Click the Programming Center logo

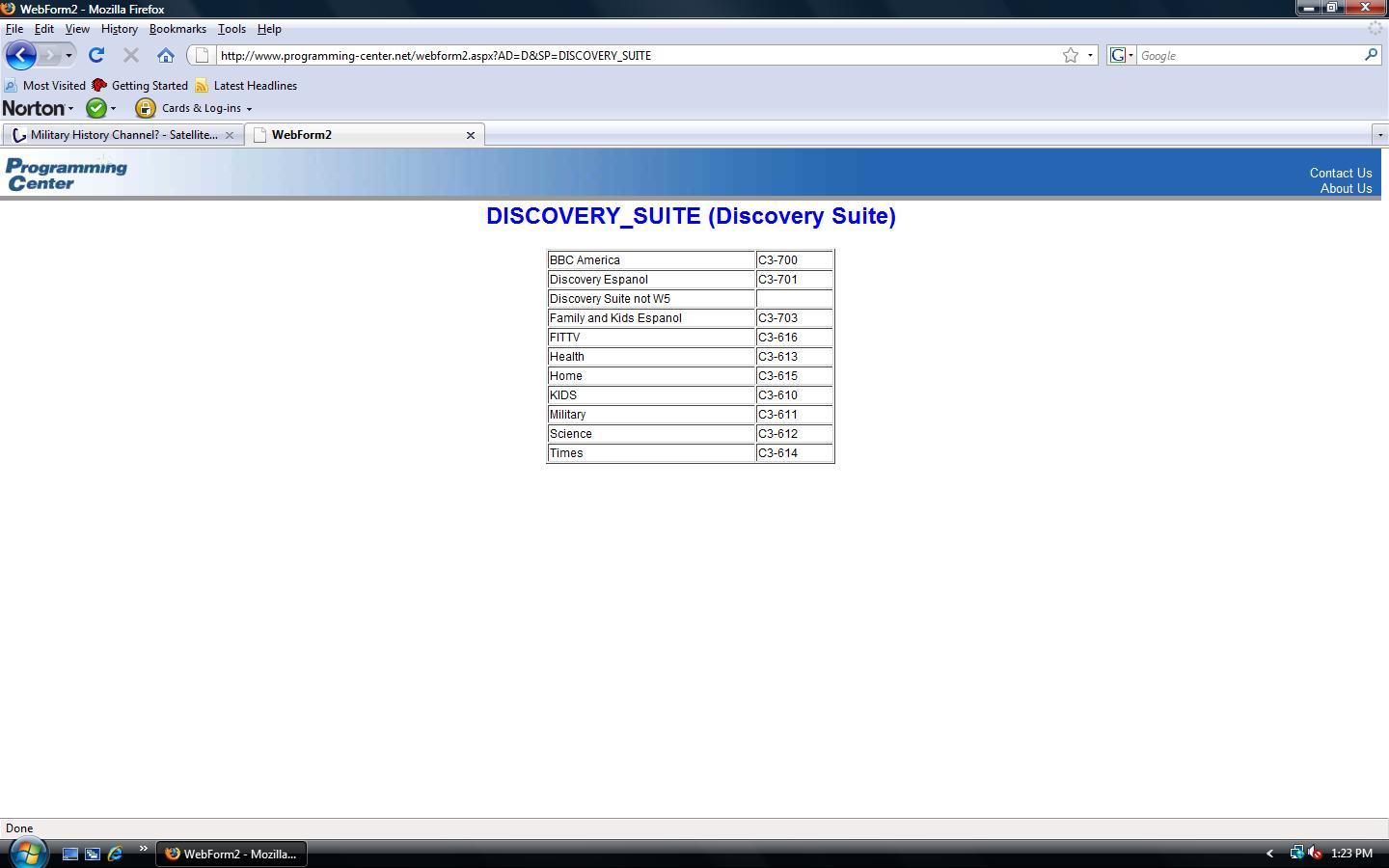pyautogui.click(x=67, y=175)
